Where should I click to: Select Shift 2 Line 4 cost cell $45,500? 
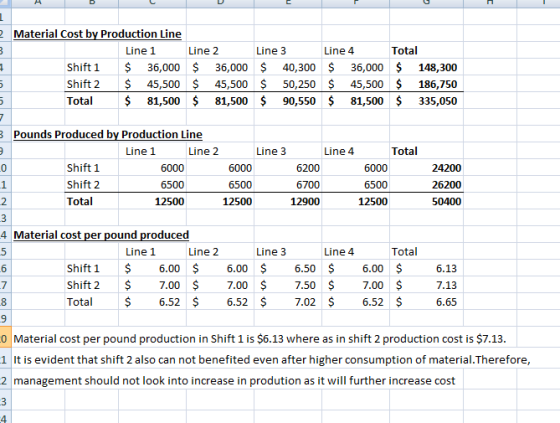355,84
